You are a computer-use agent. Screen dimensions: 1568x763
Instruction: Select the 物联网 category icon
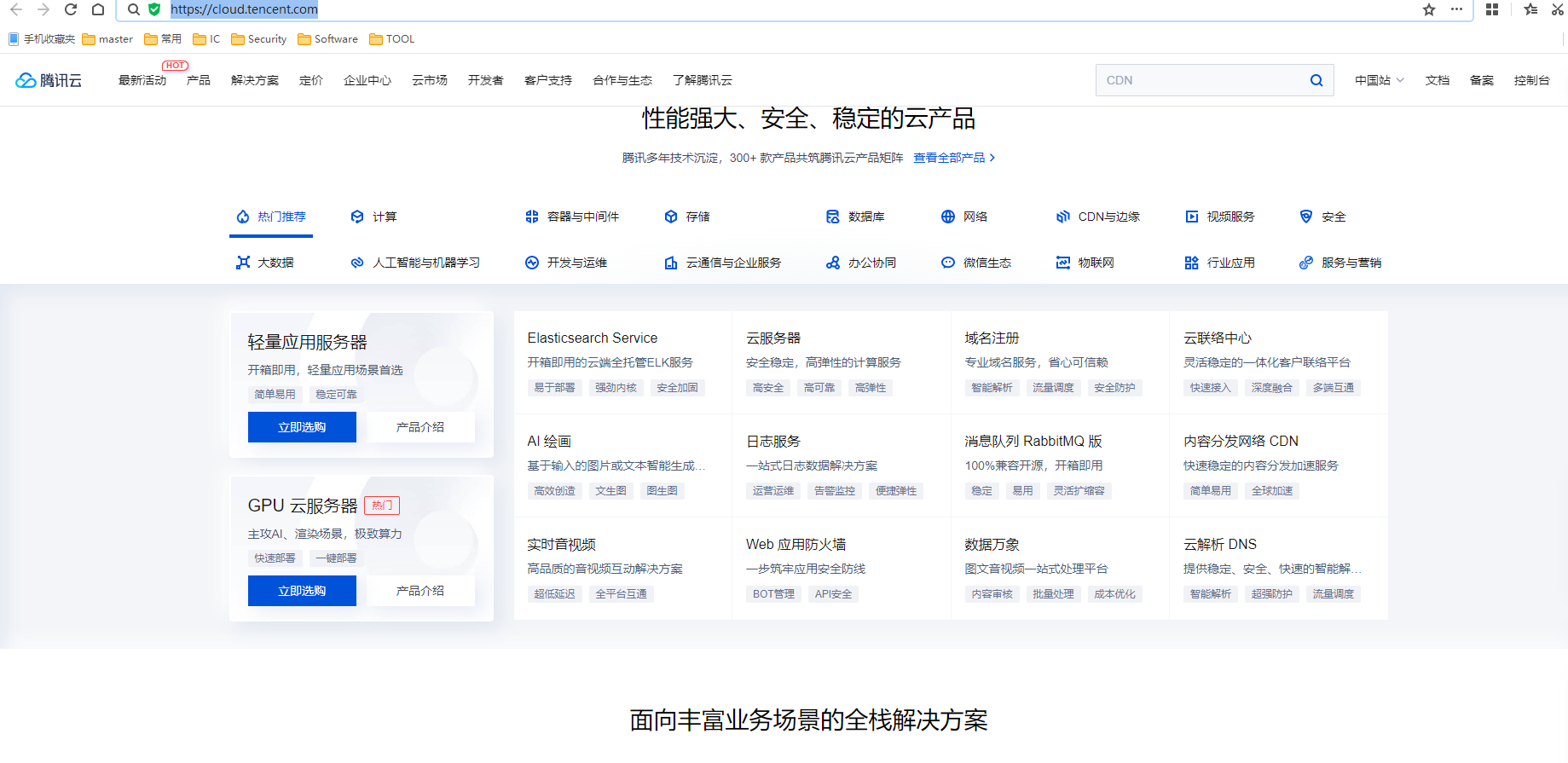point(1063,263)
